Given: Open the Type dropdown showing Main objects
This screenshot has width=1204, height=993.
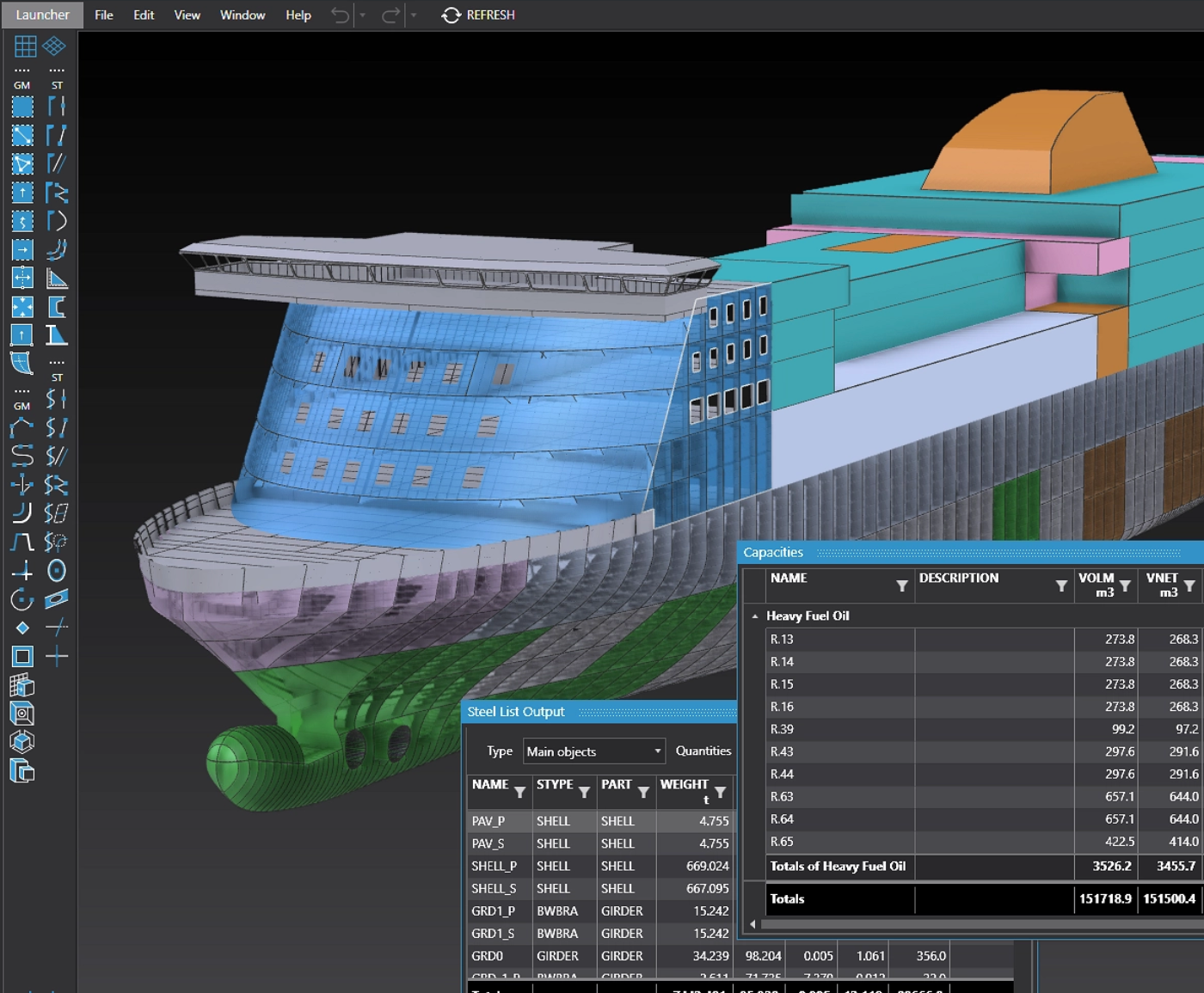Looking at the screenshot, I should tap(594, 751).
